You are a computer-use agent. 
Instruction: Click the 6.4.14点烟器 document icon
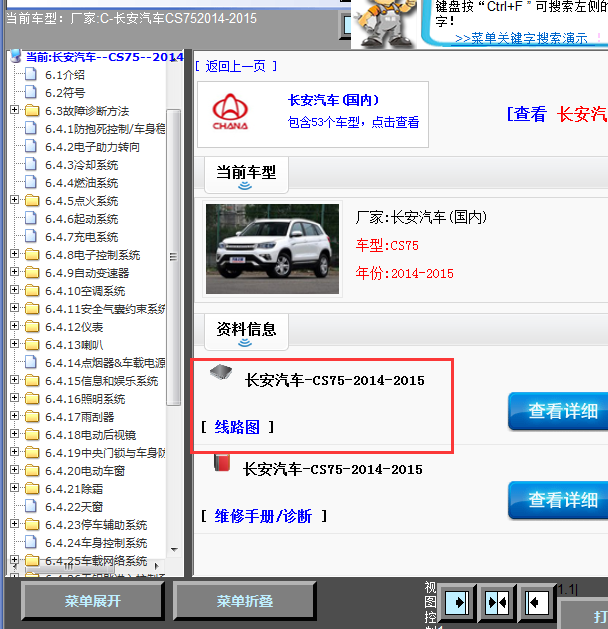tap(31, 362)
